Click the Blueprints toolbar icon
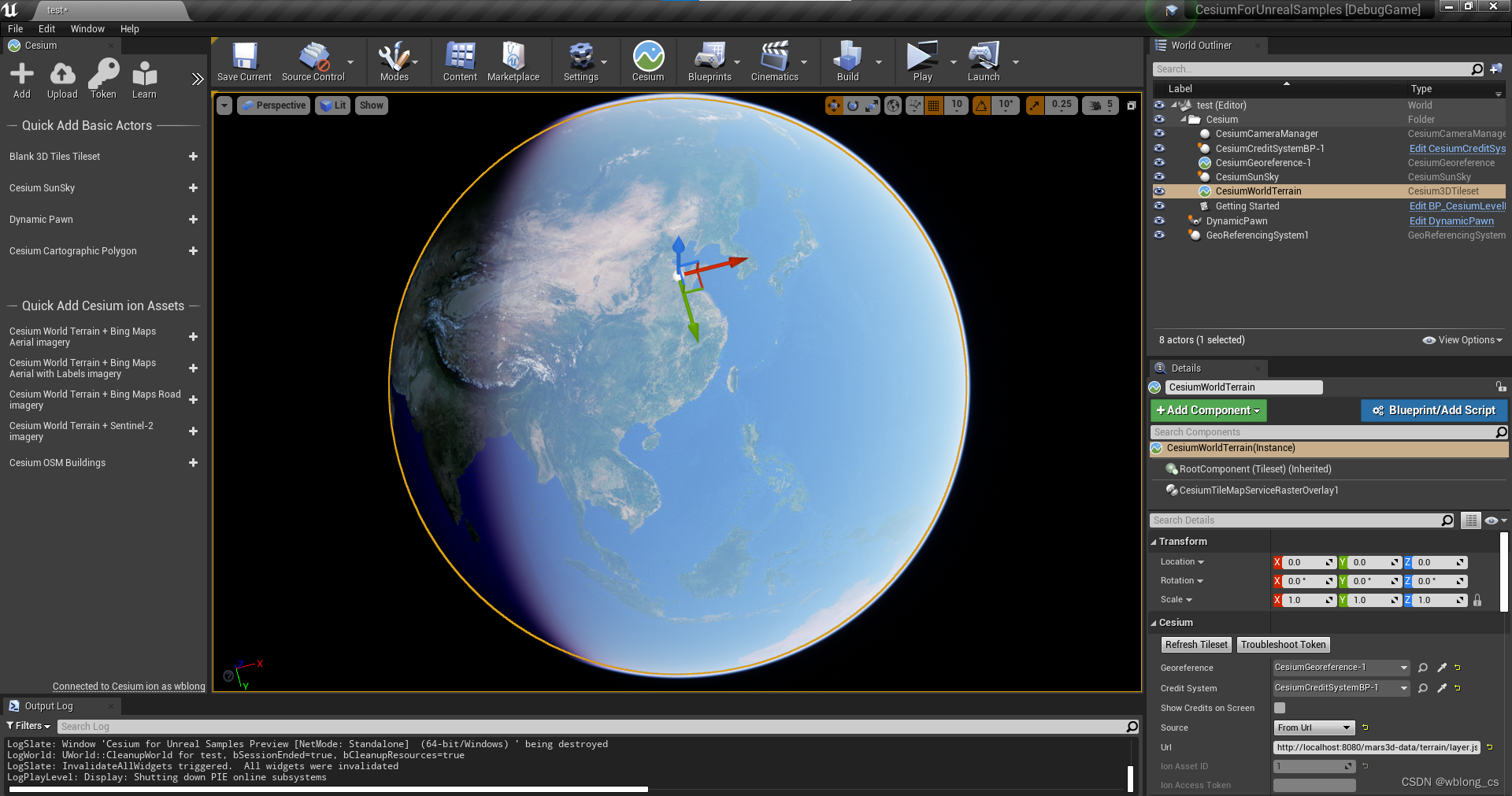The width and height of the screenshot is (1512, 796). [x=708, y=59]
